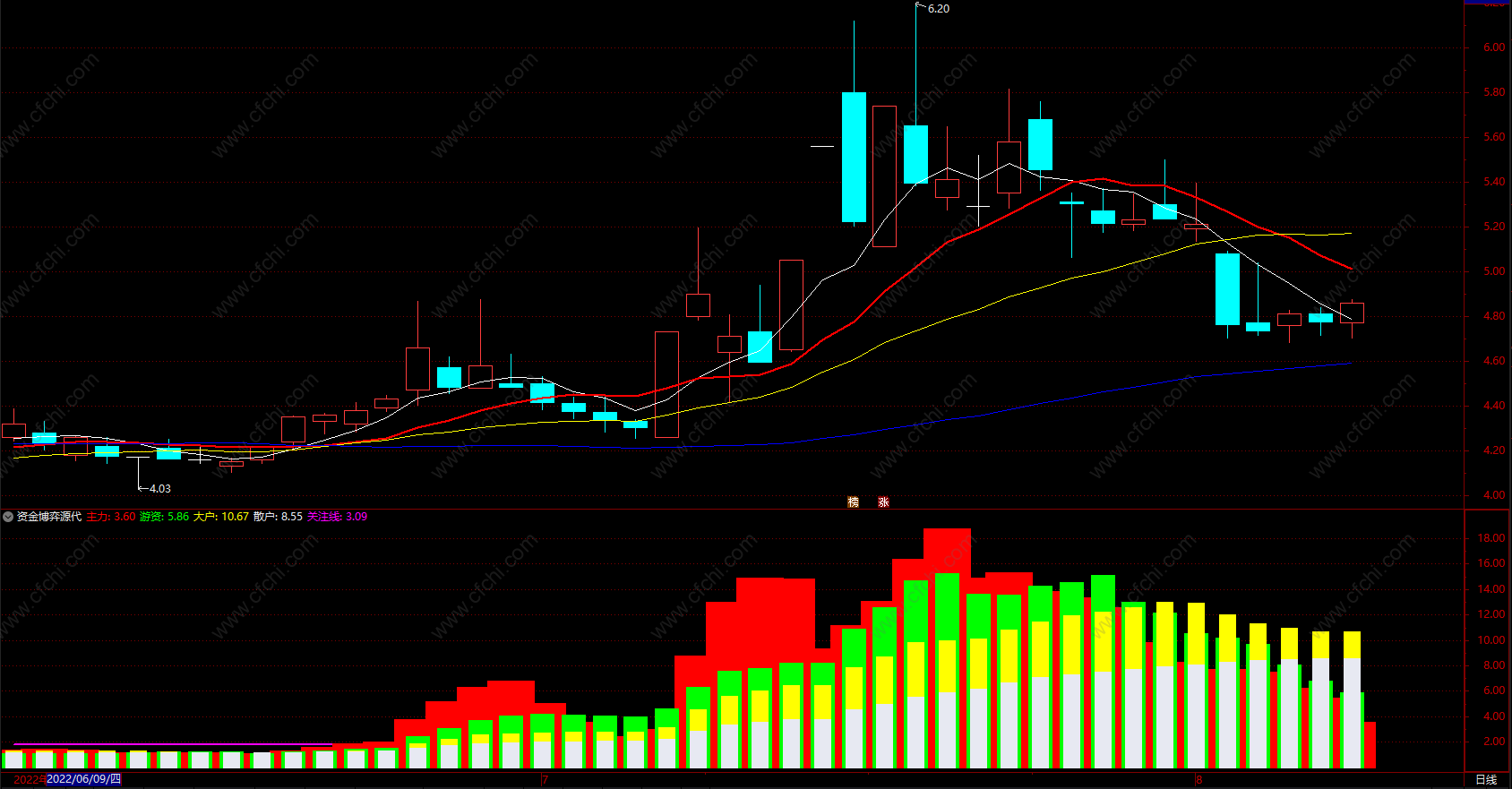Click the month 7 timeline marker

pos(545,780)
